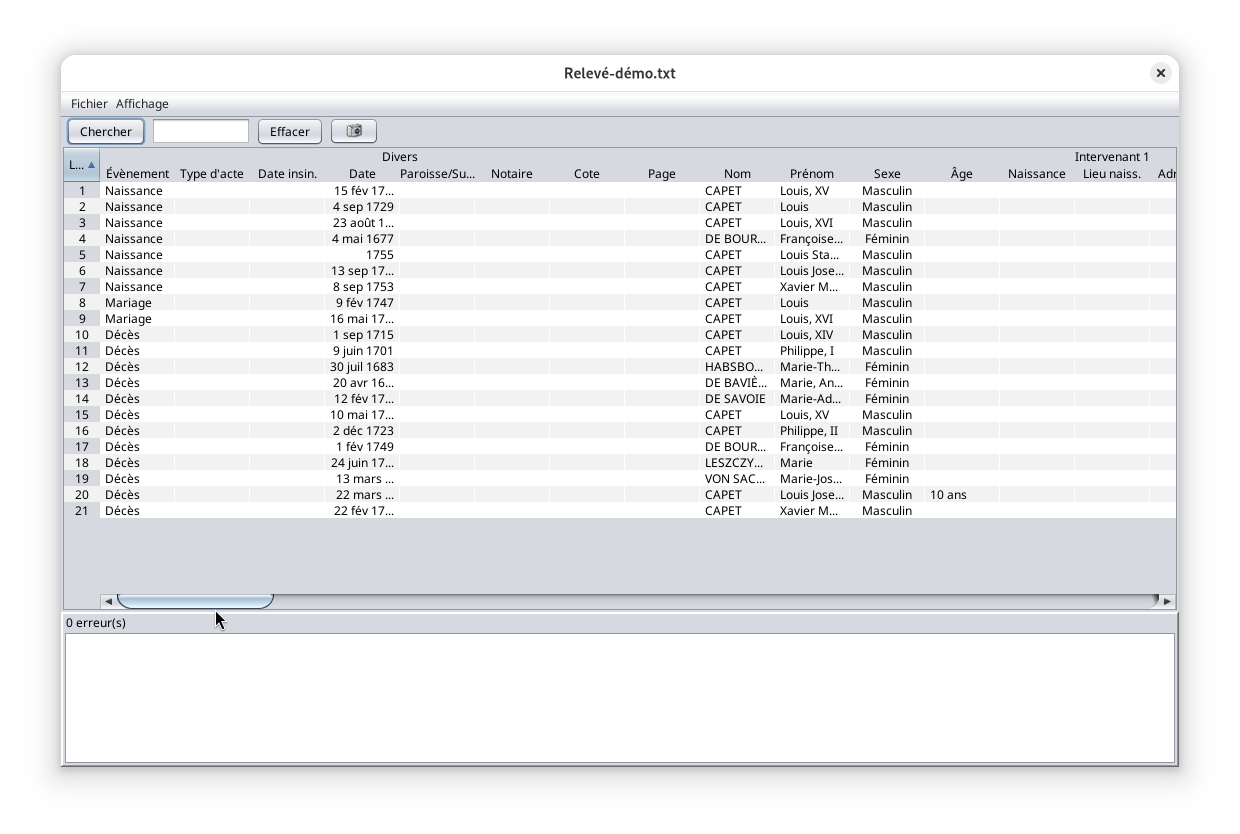Sort by the line number column header
The height and width of the screenshot is (834, 1240).
tap(82, 165)
